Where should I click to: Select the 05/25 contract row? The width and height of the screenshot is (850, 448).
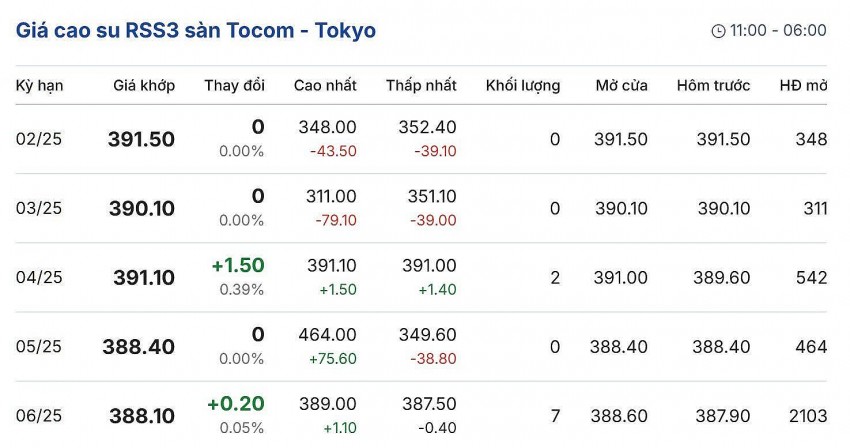[39, 346]
